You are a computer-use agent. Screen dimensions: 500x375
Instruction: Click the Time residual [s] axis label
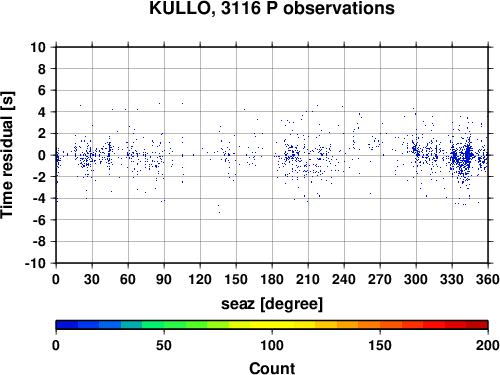pyautogui.click(x=7, y=155)
